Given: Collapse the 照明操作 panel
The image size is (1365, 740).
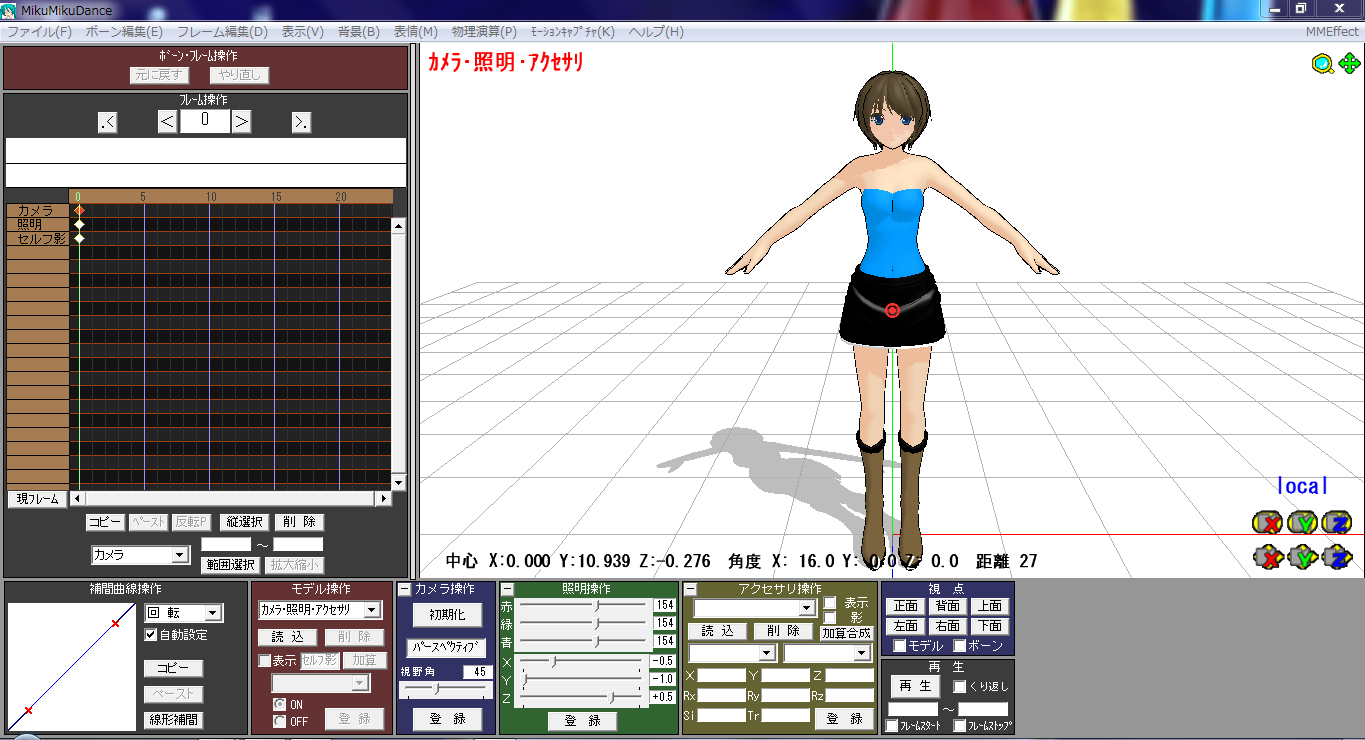Looking at the screenshot, I should pyautogui.click(x=507, y=590).
